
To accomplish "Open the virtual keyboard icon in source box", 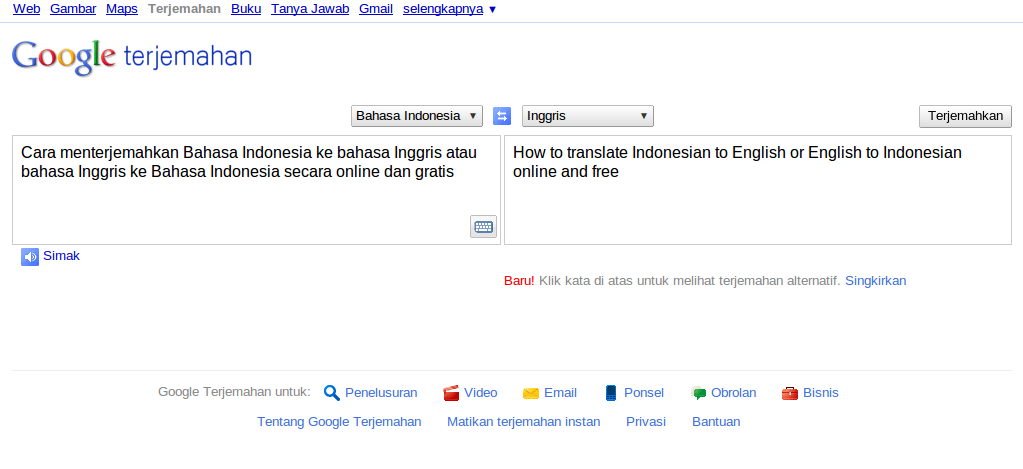I will click(483, 226).
